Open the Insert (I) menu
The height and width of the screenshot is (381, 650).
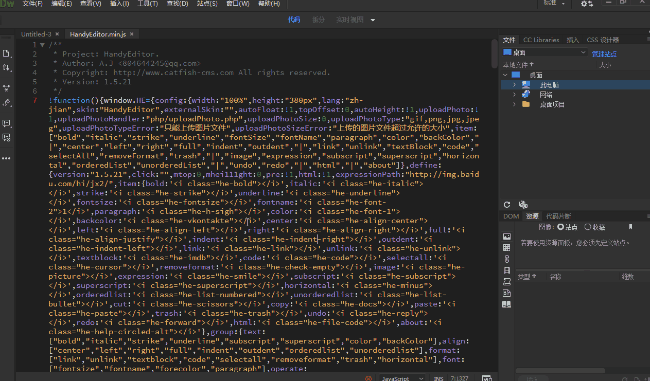click(x=119, y=3)
